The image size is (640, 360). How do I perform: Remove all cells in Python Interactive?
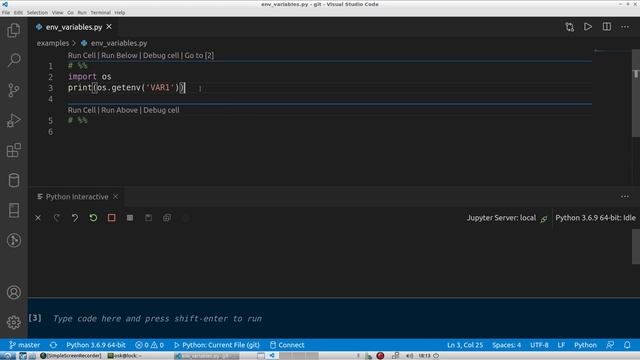pyautogui.click(x=38, y=218)
